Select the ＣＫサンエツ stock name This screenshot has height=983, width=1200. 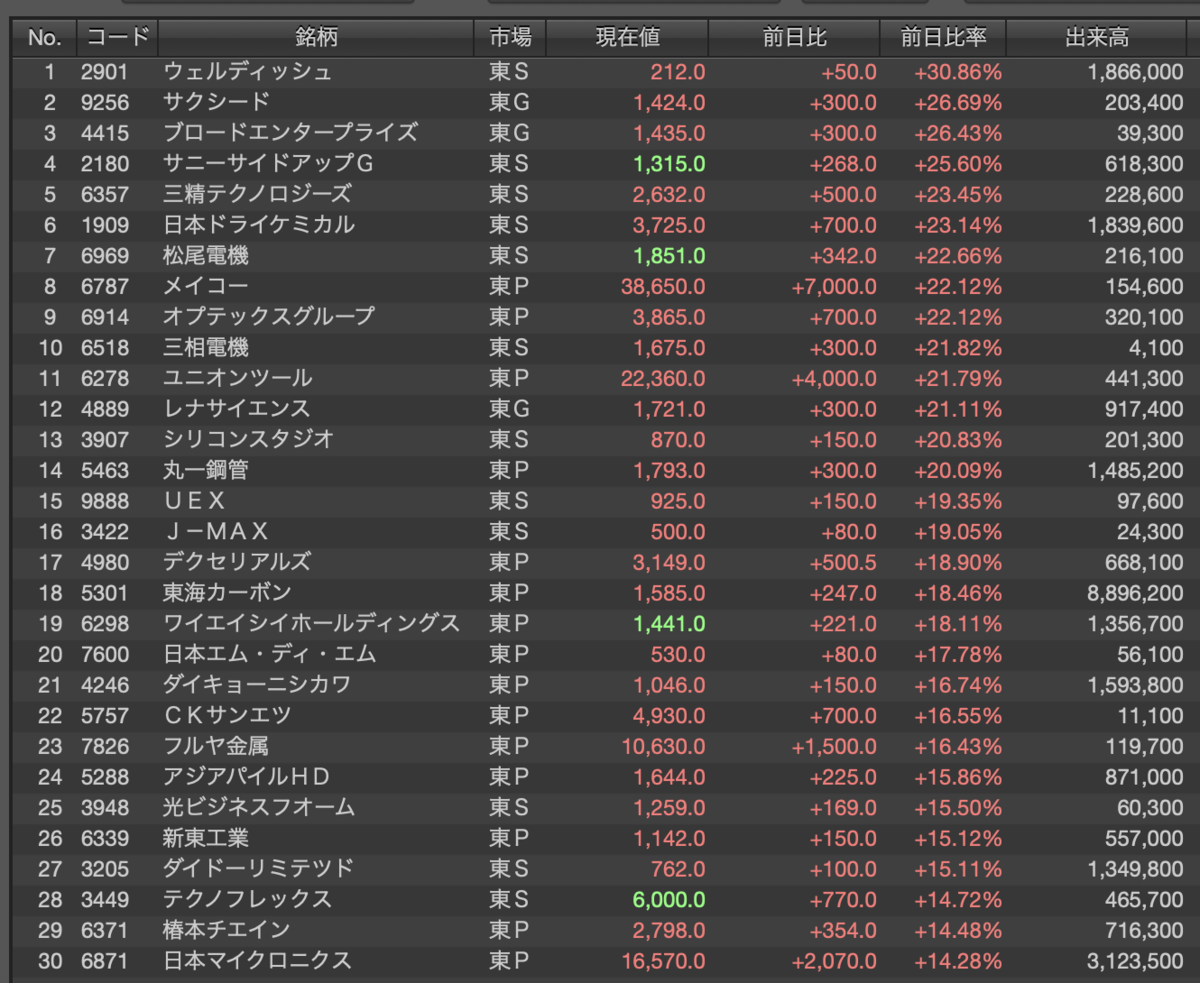click(227, 715)
